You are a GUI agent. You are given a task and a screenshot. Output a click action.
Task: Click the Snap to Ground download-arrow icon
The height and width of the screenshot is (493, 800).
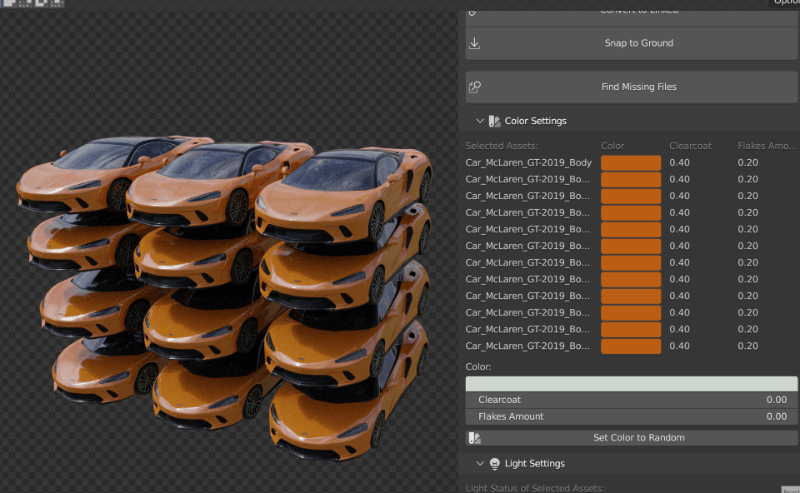click(474, 43)
